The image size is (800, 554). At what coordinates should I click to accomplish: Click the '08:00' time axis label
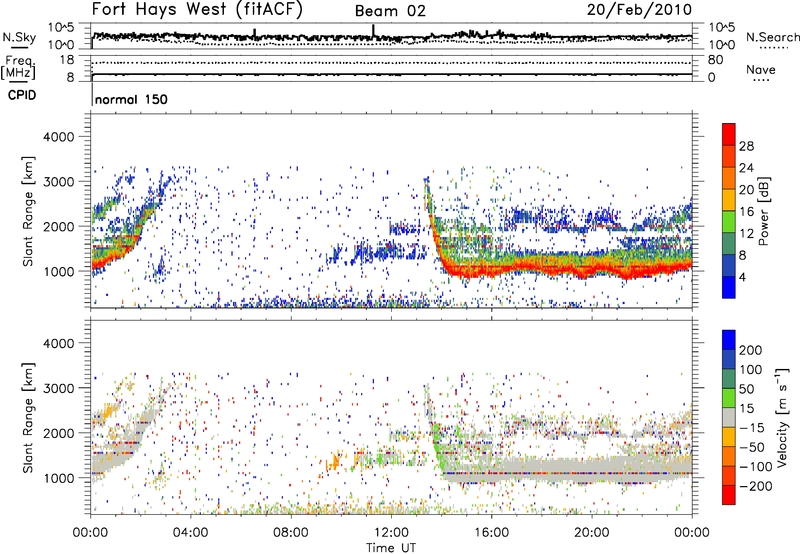tap(291, 533)
